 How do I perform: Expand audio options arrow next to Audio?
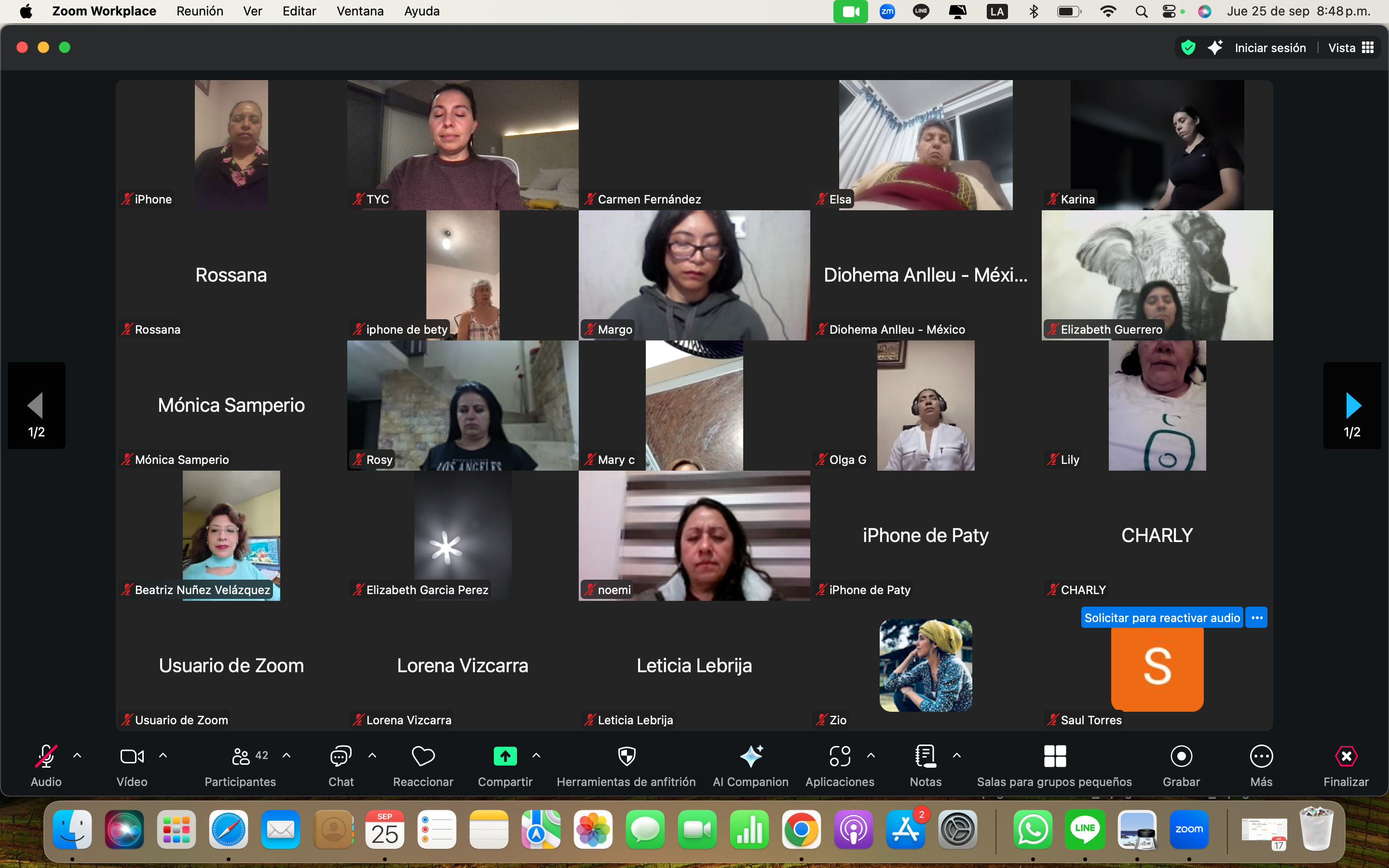pyautogui.click(x=78, y=756)
